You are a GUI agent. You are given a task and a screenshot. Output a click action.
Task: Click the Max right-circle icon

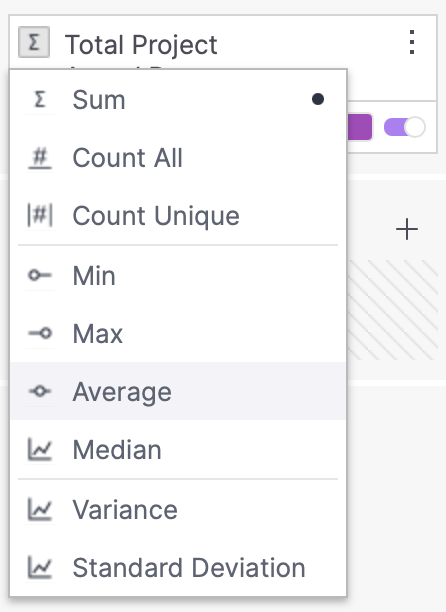tap(40, 333)
